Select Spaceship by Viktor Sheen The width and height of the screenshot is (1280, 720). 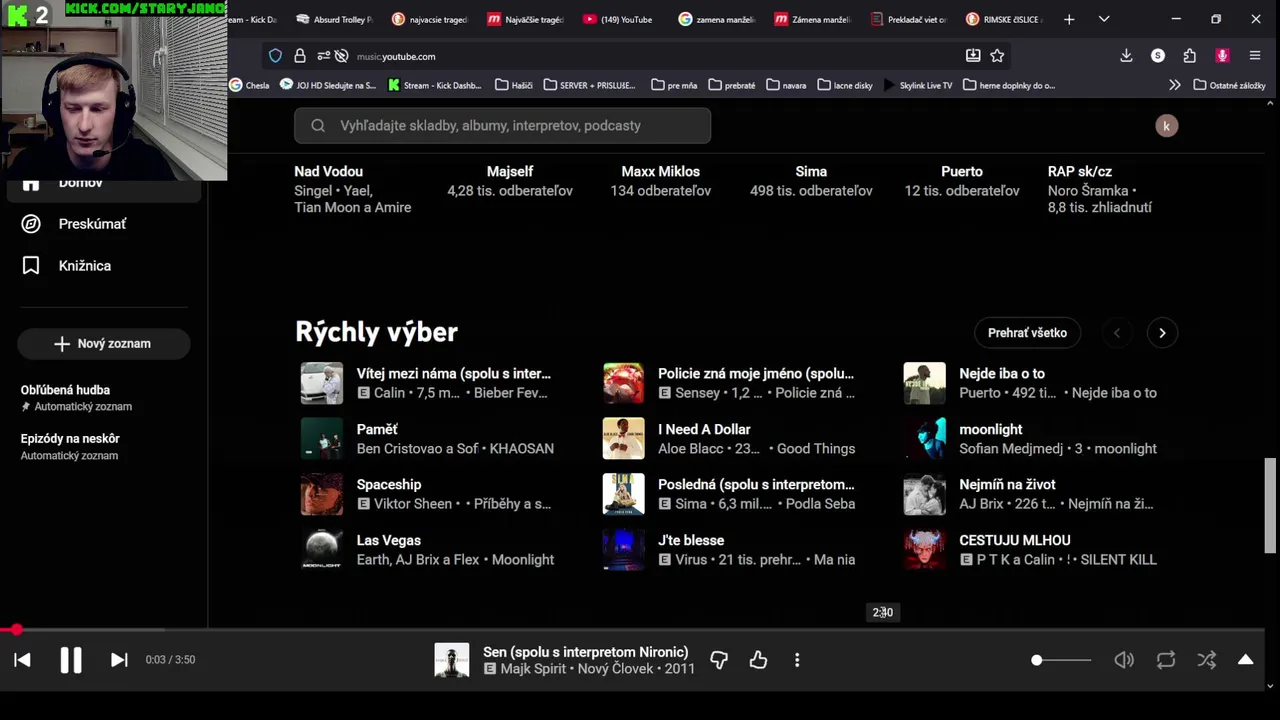pos(389,485)
